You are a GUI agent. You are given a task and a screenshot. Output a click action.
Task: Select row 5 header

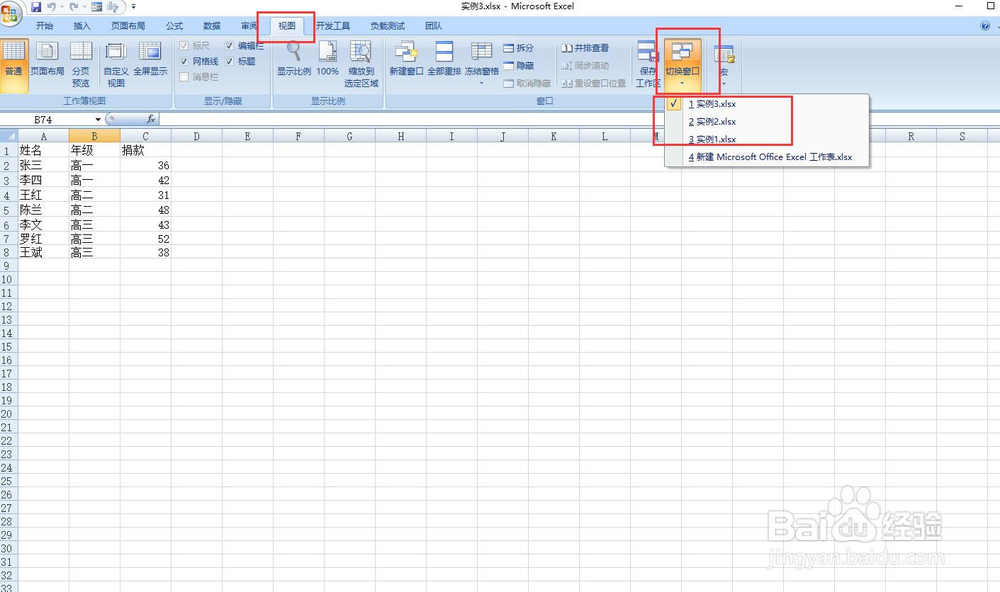pos(8,210)
